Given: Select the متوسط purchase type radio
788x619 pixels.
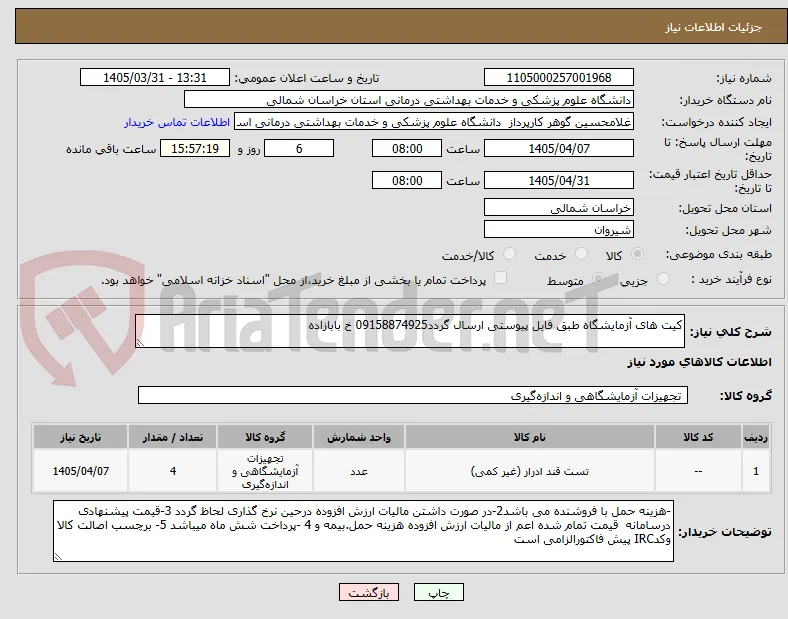Looking at the screenshot, I should (598, 278).
